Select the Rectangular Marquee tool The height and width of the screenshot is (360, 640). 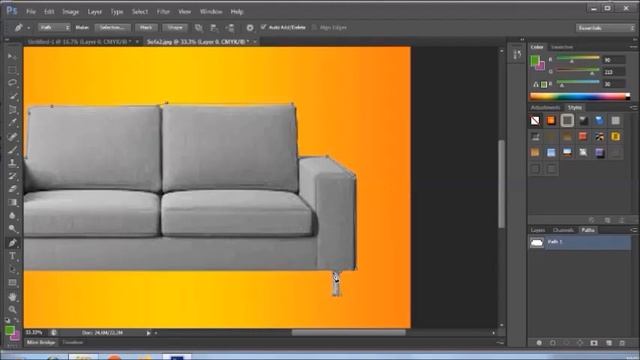coord(12,70)
